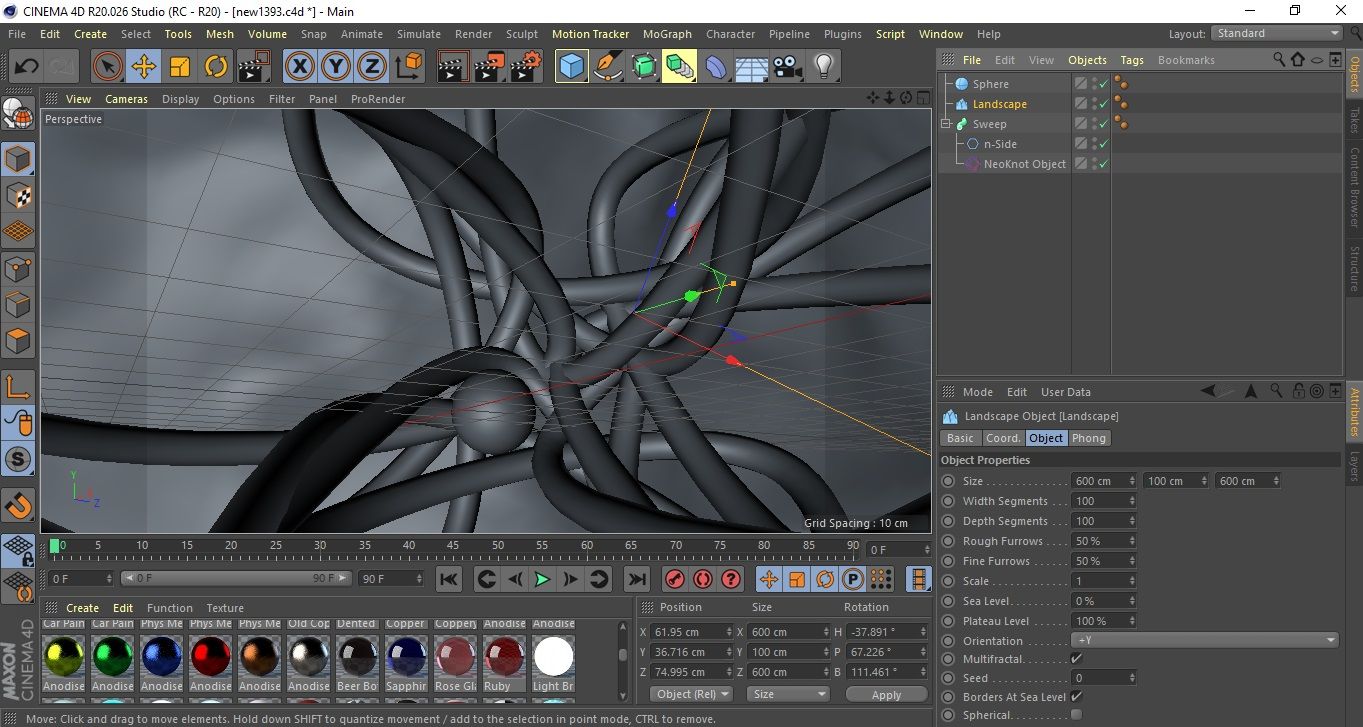Click Render View clapperboard icon
The height and width of the screenshot is (727, 1363).
[x=454, y=67]
